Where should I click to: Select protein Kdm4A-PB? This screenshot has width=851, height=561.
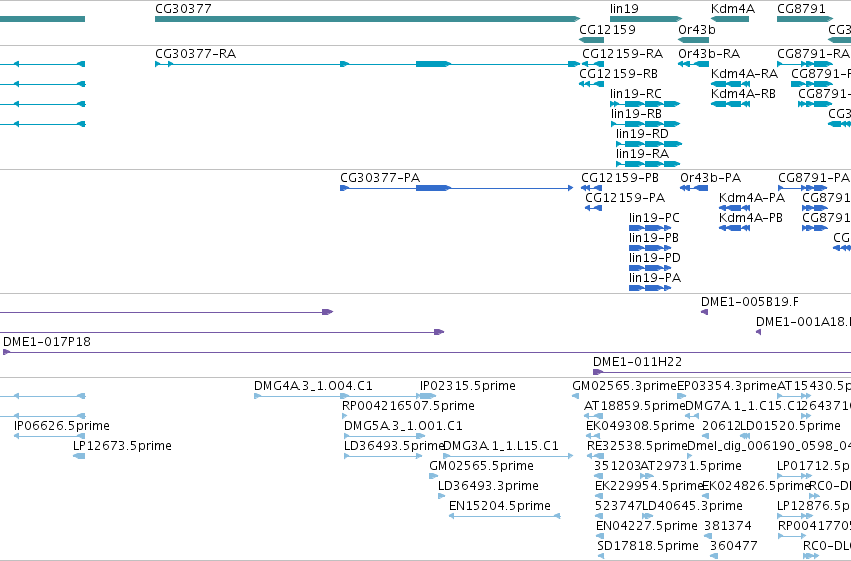coord(751,218)
